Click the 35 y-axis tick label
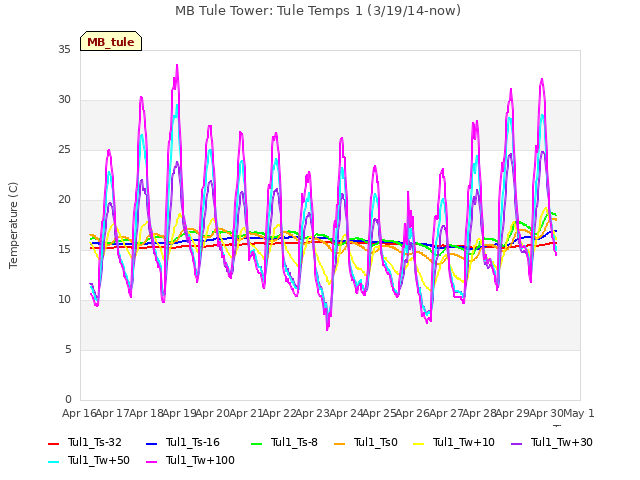This screenshot has height=480, width=640. (x=64, y=50)
